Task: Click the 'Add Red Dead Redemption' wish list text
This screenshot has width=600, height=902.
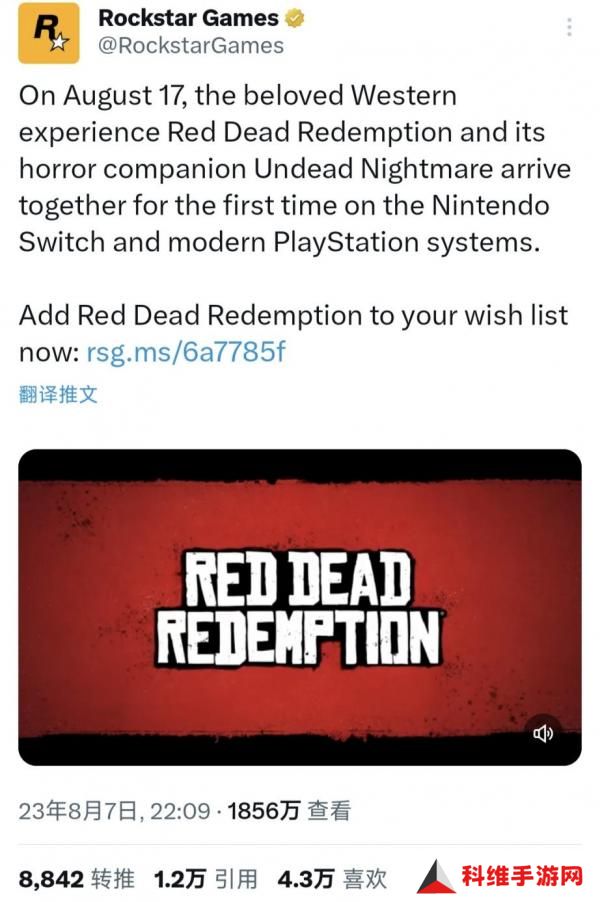Action: (293, 333)
